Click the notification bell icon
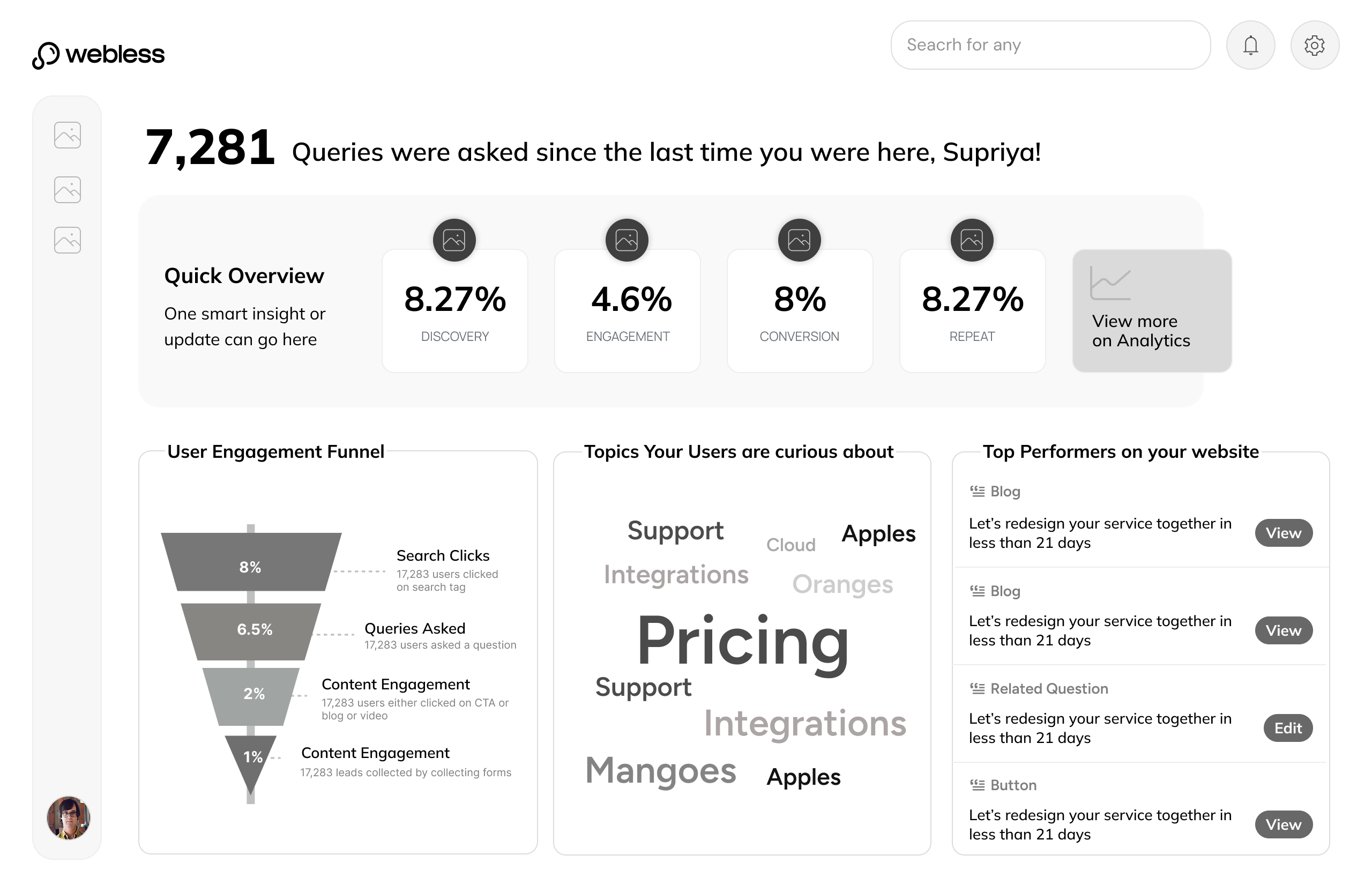Viewport: 1372px width, 892px height. click(1250, 45)
